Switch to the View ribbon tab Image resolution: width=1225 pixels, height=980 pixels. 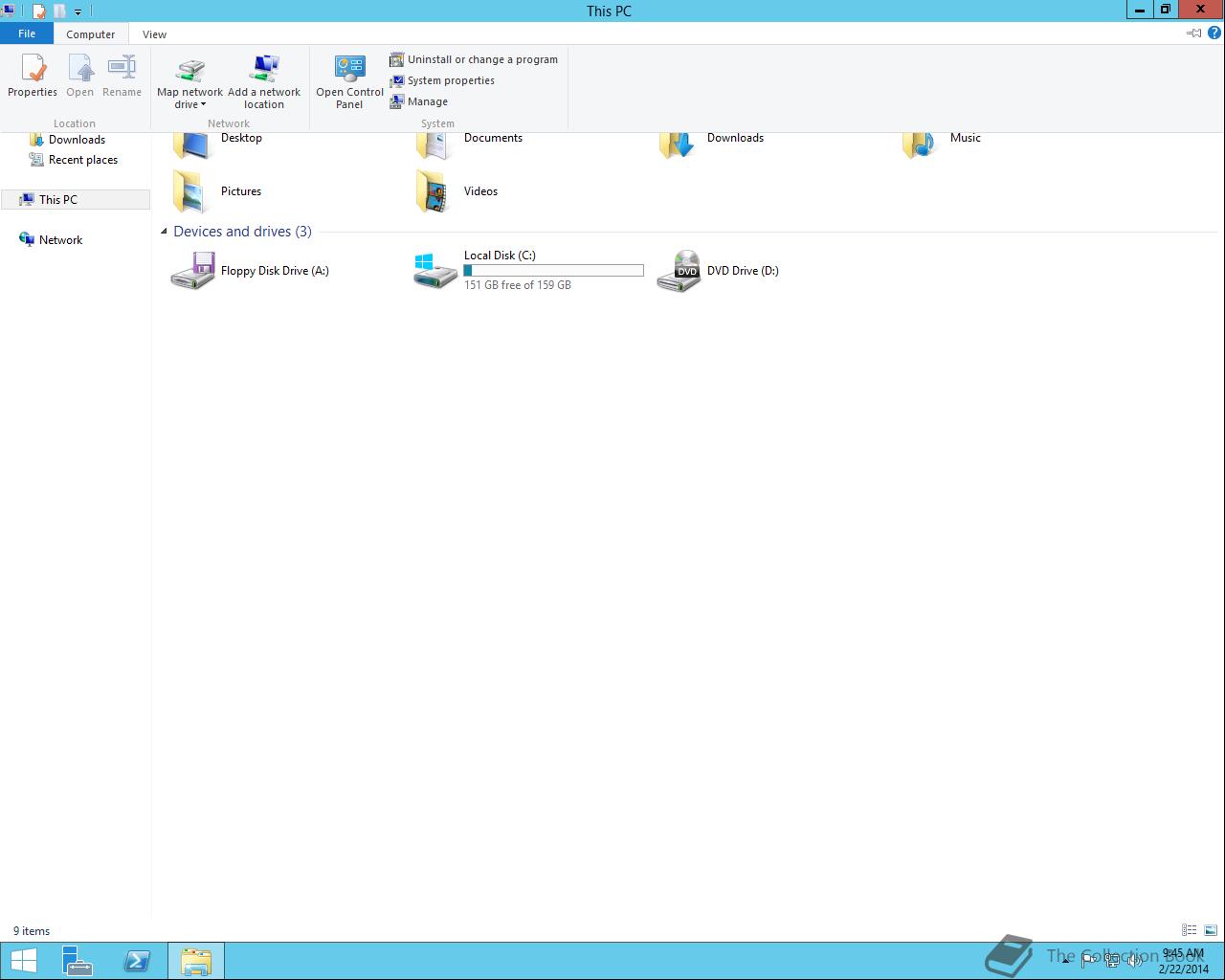pos(154,33)
